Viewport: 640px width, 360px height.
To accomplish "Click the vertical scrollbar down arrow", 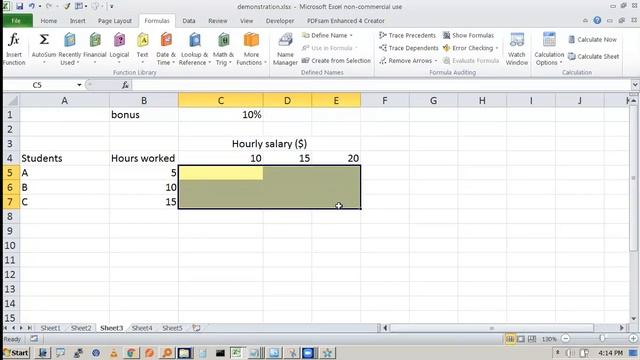I will [633, 318].
